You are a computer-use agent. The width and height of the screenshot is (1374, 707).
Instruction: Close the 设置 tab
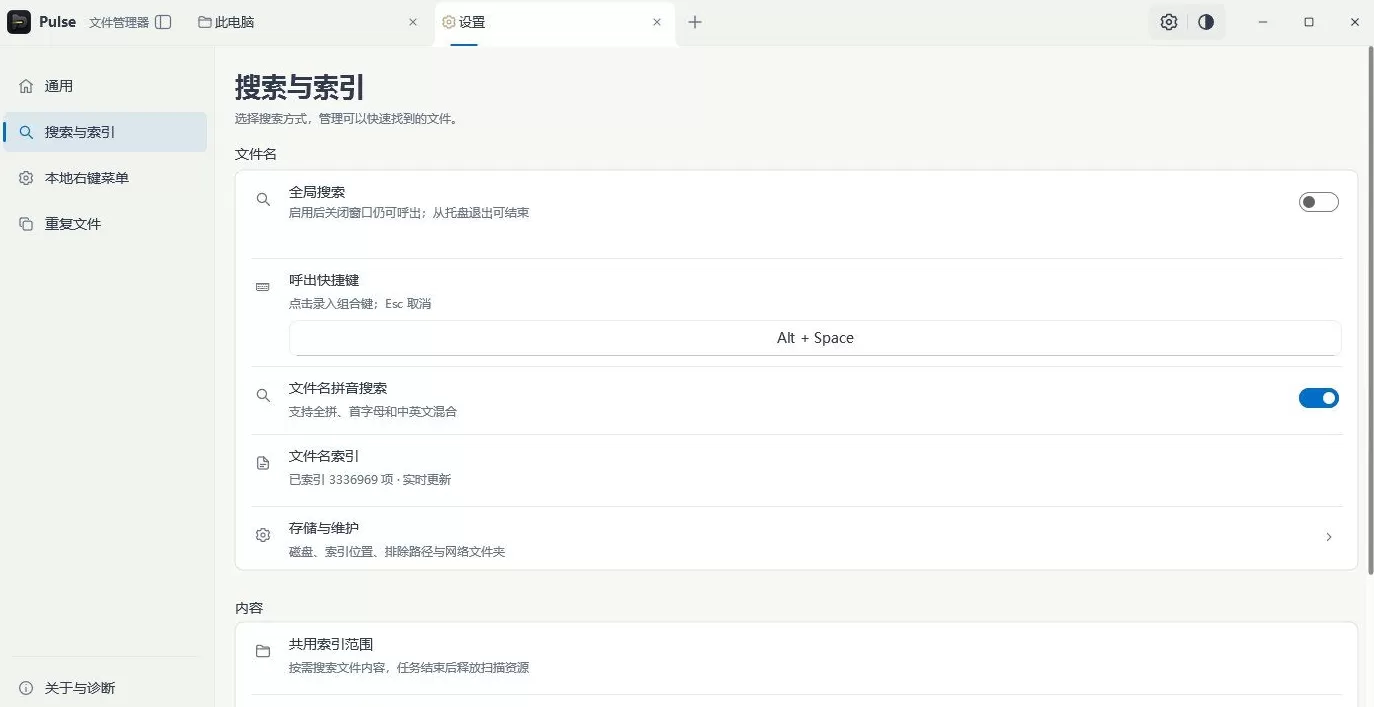click(x=657, y=22)
